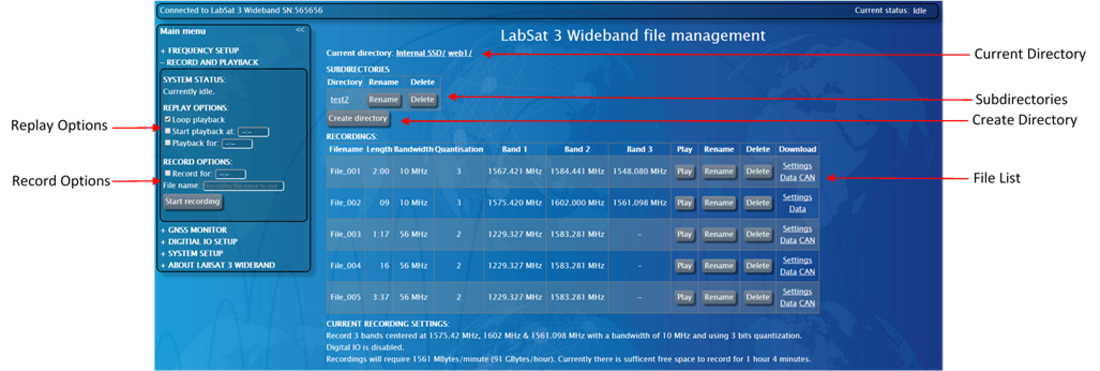Expand SYSTEM SETUP menu section

(x=192, y=253)
